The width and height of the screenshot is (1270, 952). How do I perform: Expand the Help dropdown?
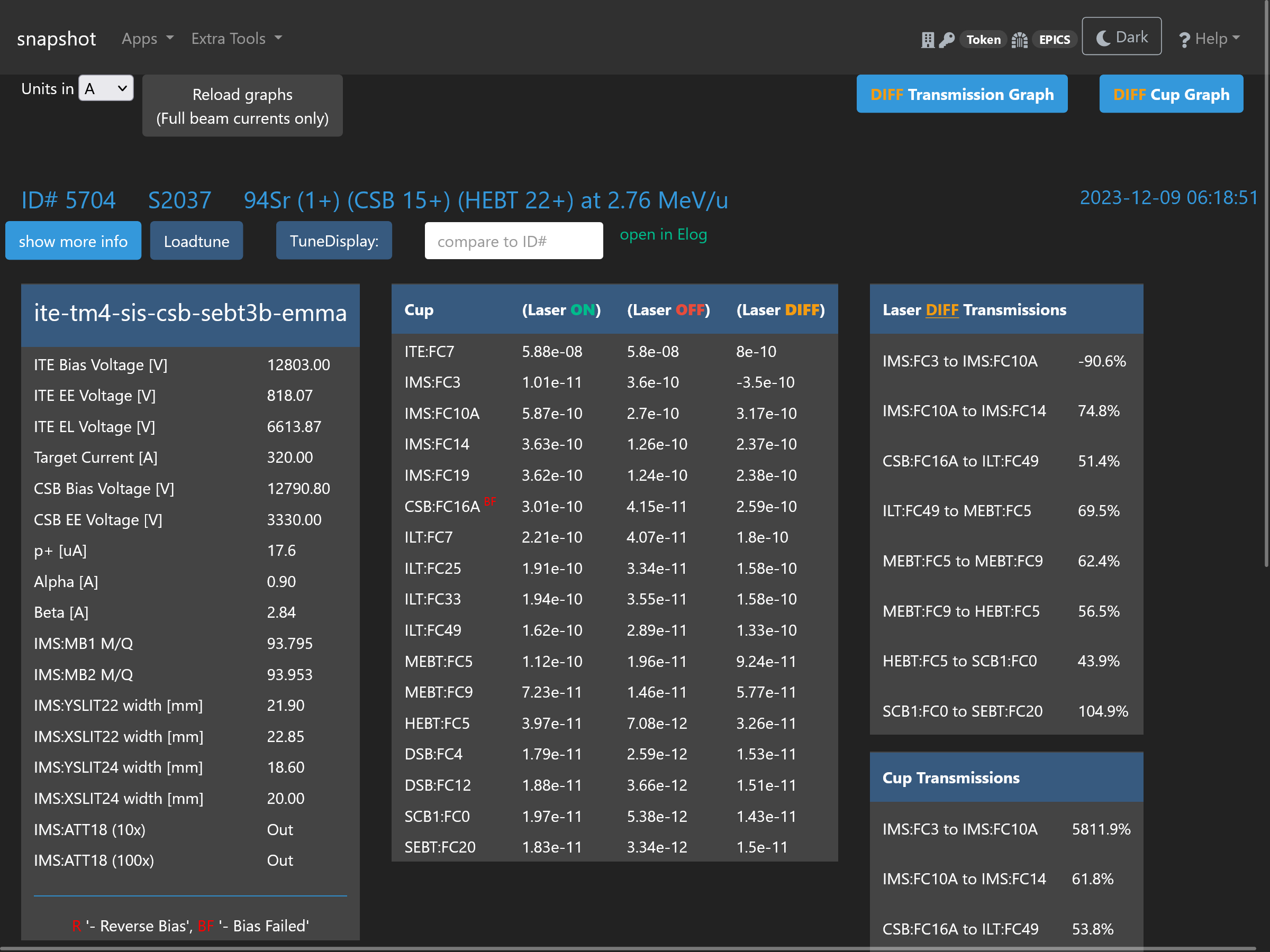(1209, 39)
